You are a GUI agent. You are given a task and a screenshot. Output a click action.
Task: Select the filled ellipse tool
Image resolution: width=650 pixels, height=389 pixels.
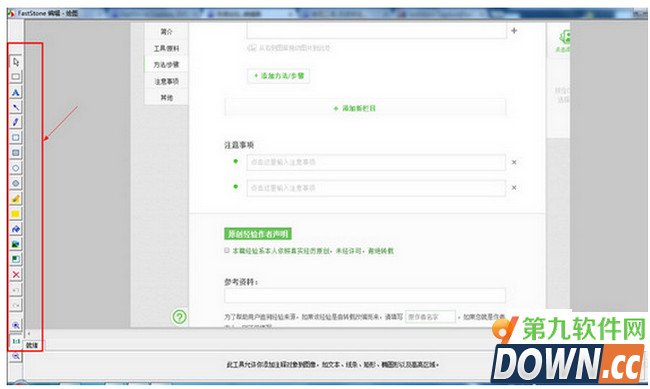pyautogui.click(x=16, y=183)
